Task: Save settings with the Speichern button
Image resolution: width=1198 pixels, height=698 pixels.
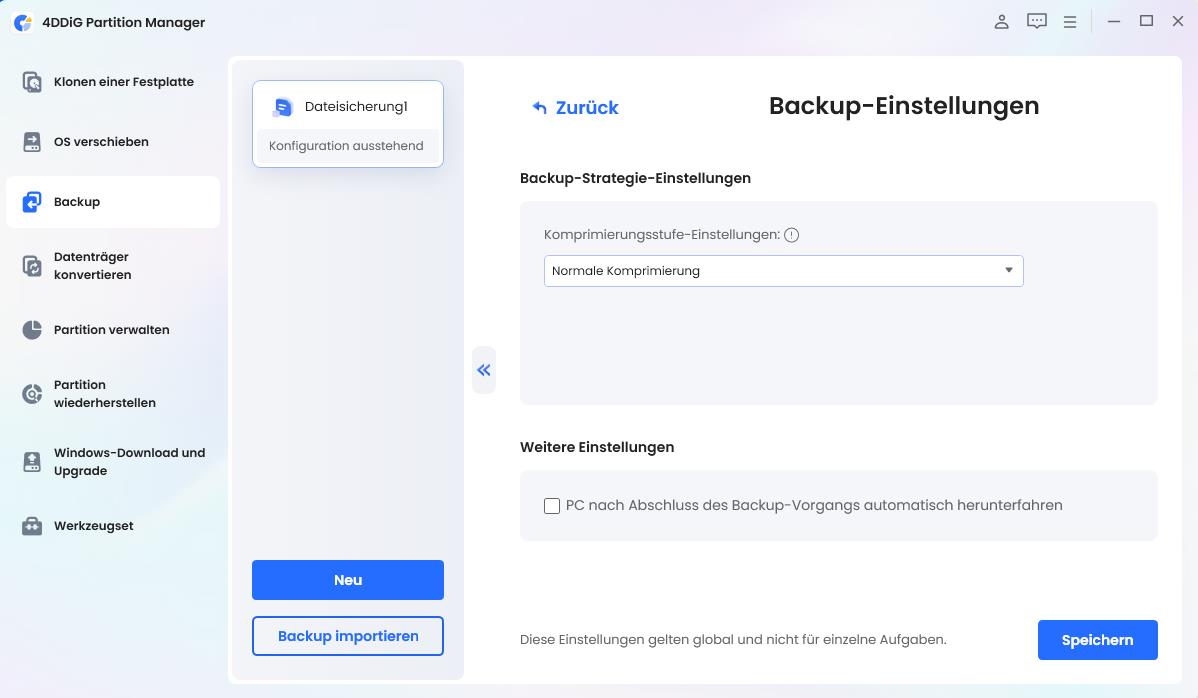Action: click(1097, 640)
